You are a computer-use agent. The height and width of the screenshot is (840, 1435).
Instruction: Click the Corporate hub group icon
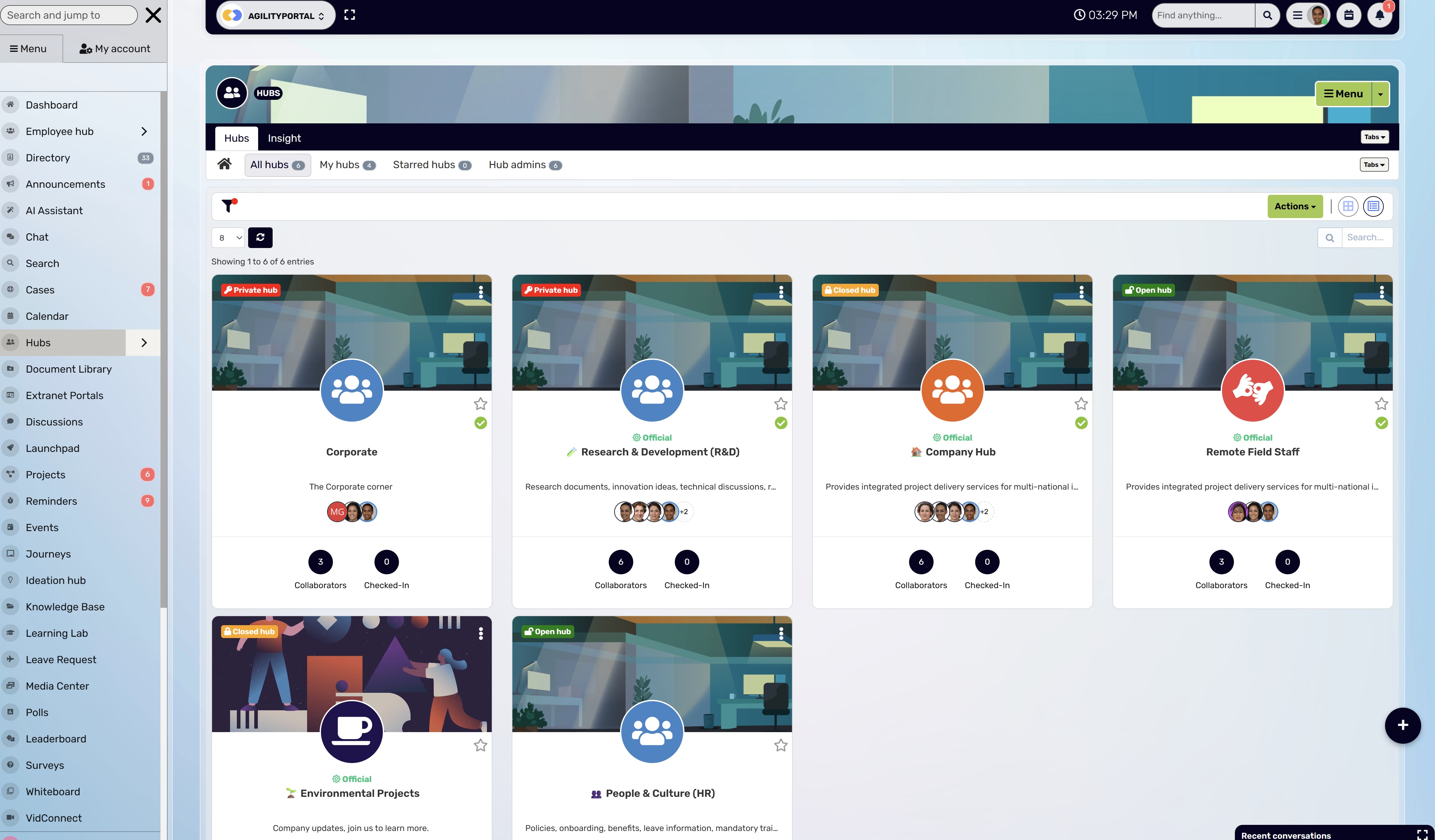(x=351, y=390)
